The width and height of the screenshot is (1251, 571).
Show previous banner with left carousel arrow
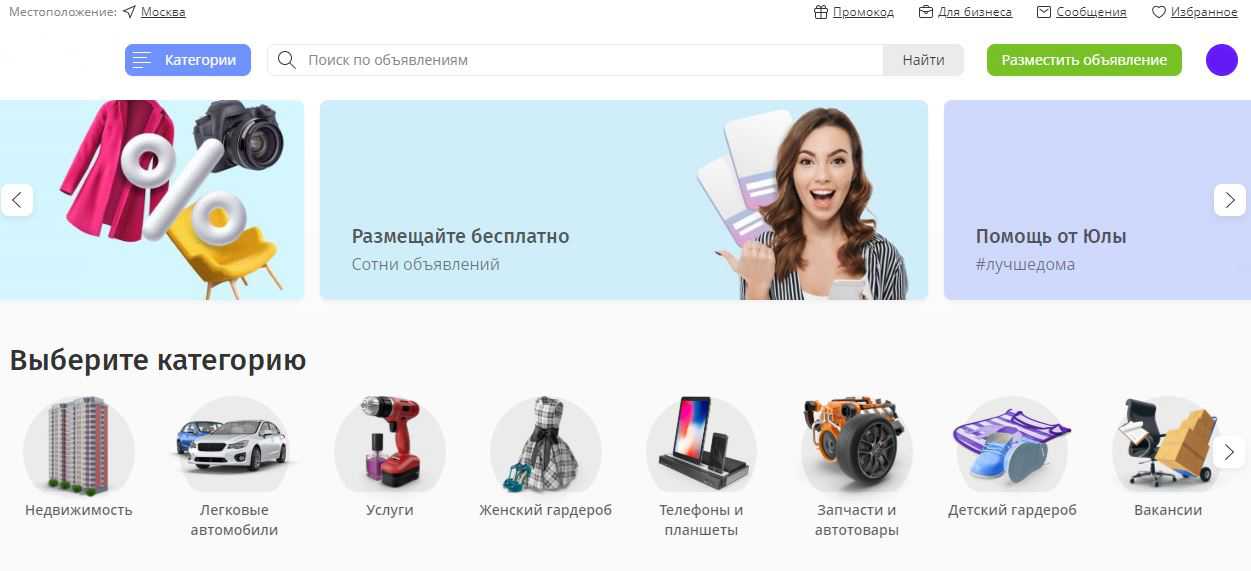(17, 200)
